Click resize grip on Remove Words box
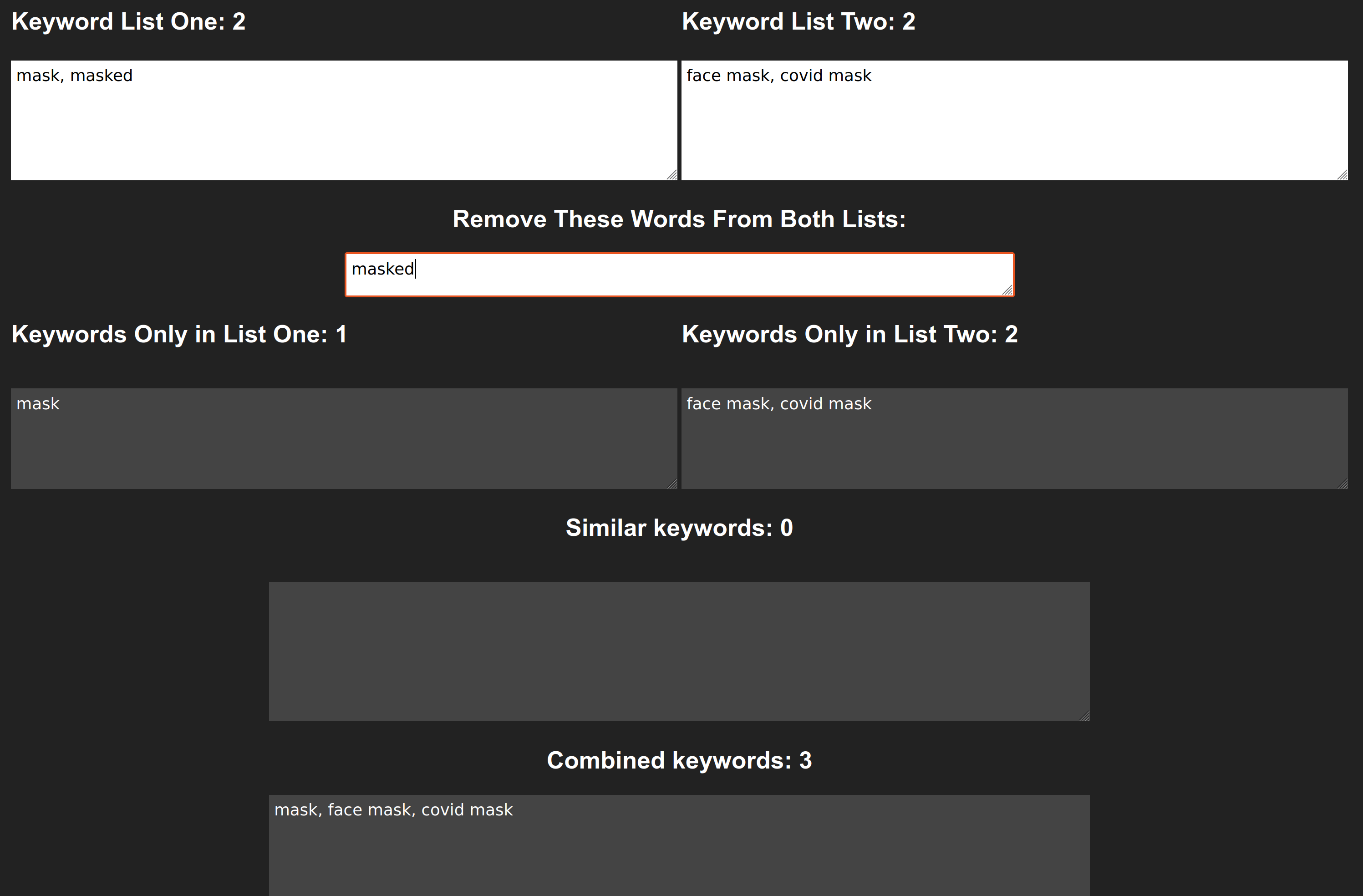Viewport: 1363px width, 896px height. pyautogui.click(x=1007, y=291)
